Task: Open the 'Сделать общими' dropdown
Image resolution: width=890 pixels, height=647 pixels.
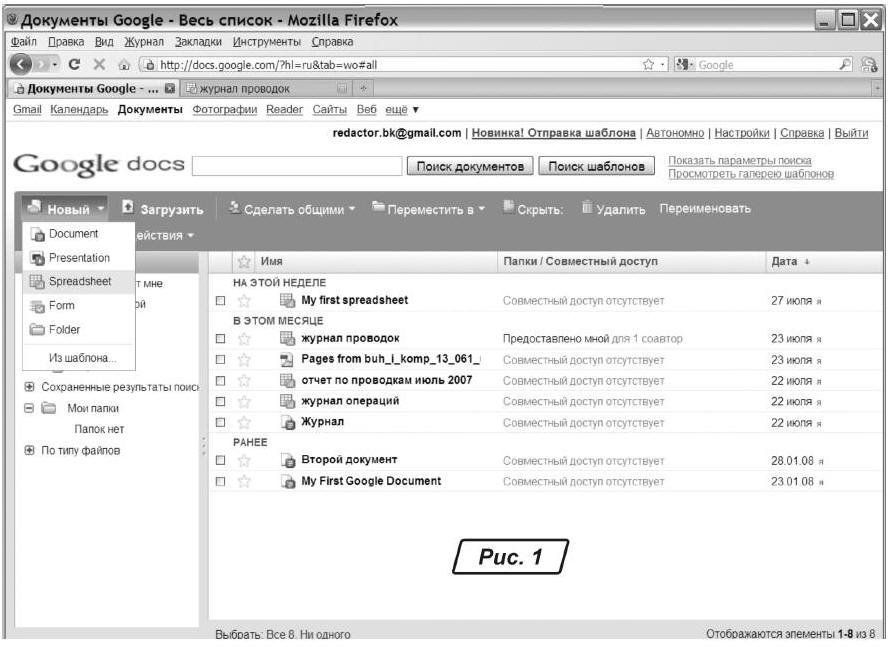Action: pyautogui.click(x=290, y=209)
